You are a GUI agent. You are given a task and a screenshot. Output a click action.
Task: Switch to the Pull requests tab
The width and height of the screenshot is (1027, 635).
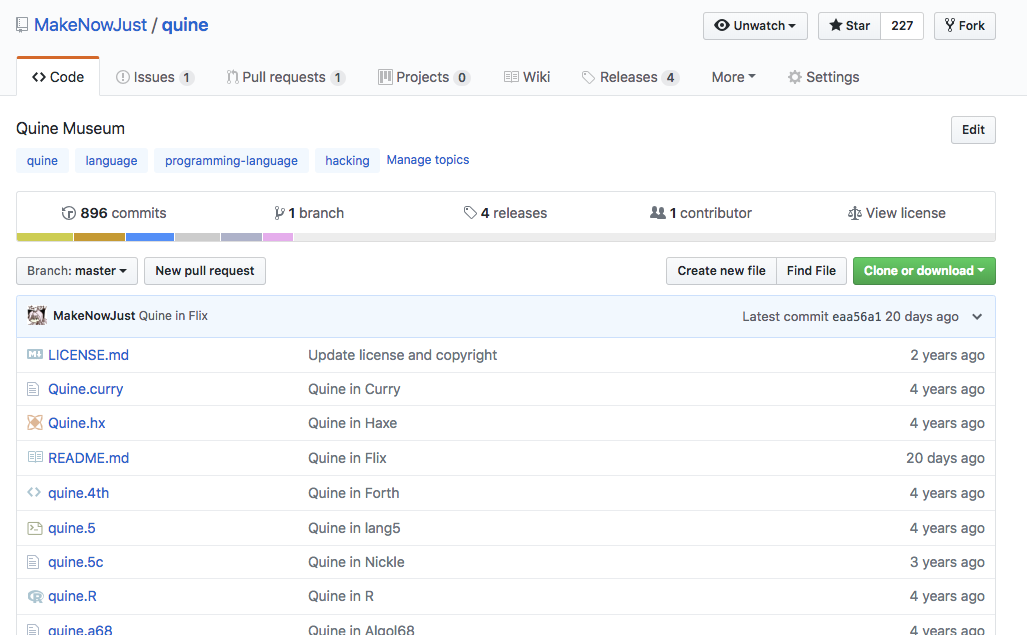click(x=286, y=77)
